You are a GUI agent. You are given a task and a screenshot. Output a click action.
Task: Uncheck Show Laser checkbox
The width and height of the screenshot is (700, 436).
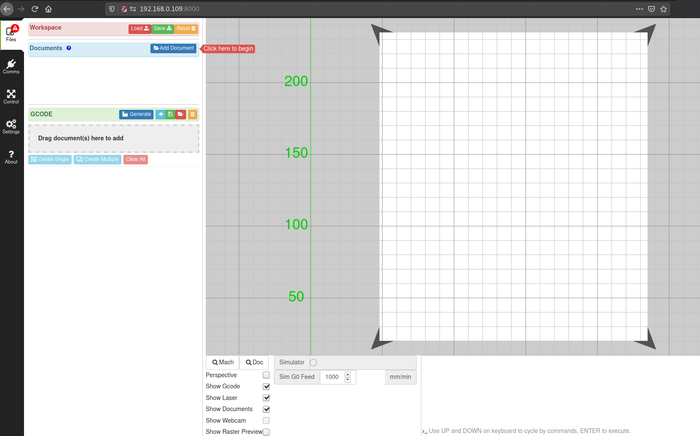click(266, 398)
